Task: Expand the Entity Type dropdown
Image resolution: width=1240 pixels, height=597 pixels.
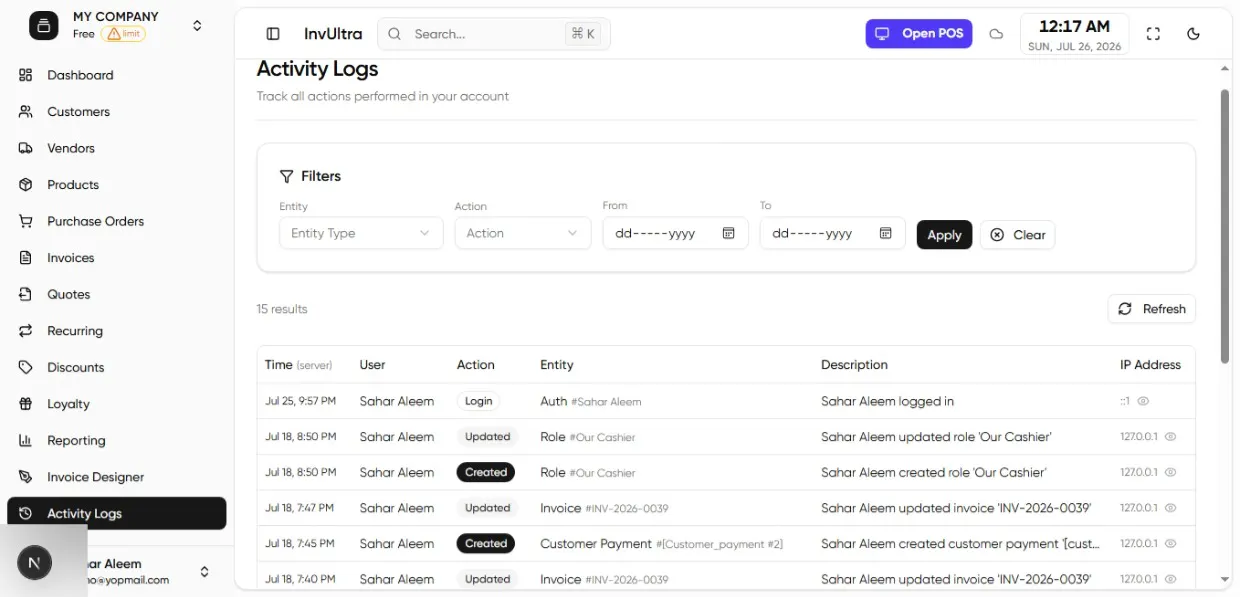Action: coord(361,233)
